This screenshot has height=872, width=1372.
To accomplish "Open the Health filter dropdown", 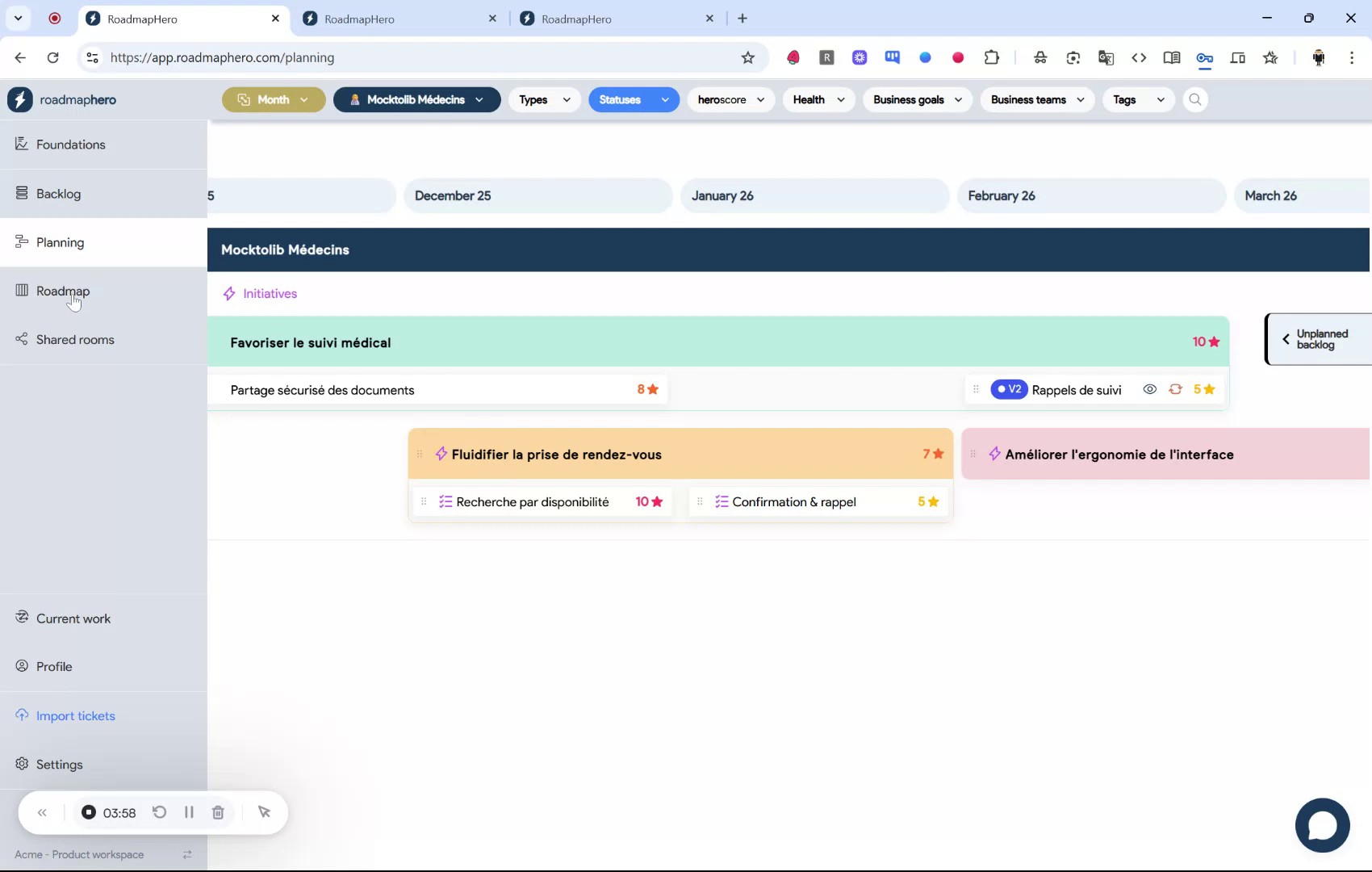I will pos(818,99).
